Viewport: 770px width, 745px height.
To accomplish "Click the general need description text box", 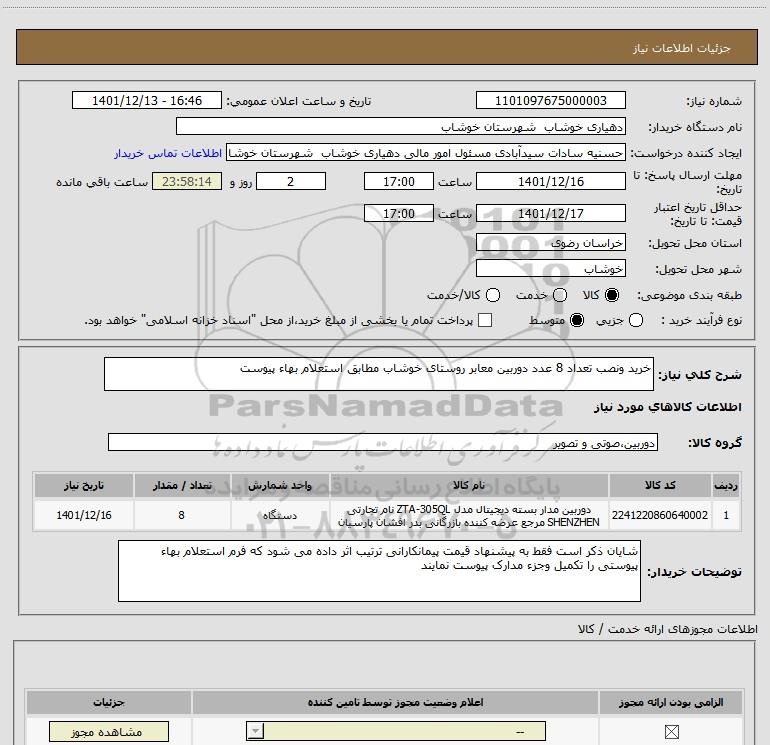I will click(x=379, y=374).
